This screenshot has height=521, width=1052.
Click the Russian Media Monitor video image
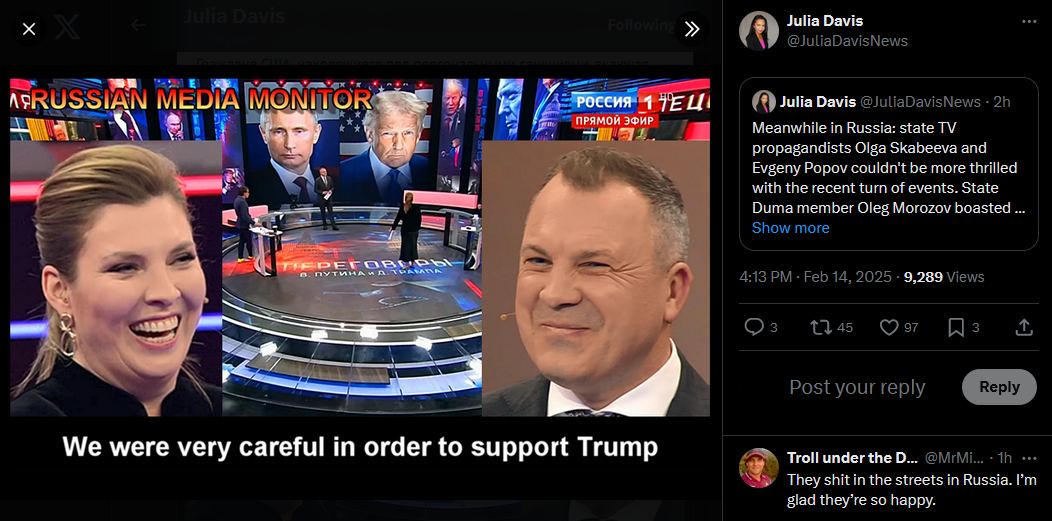[x=360, y=248]
